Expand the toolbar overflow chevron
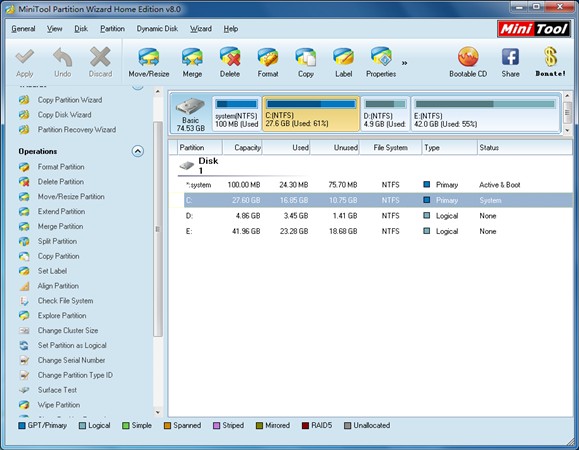The width and height of the screenshot is (579, 450). coord(405,63)
